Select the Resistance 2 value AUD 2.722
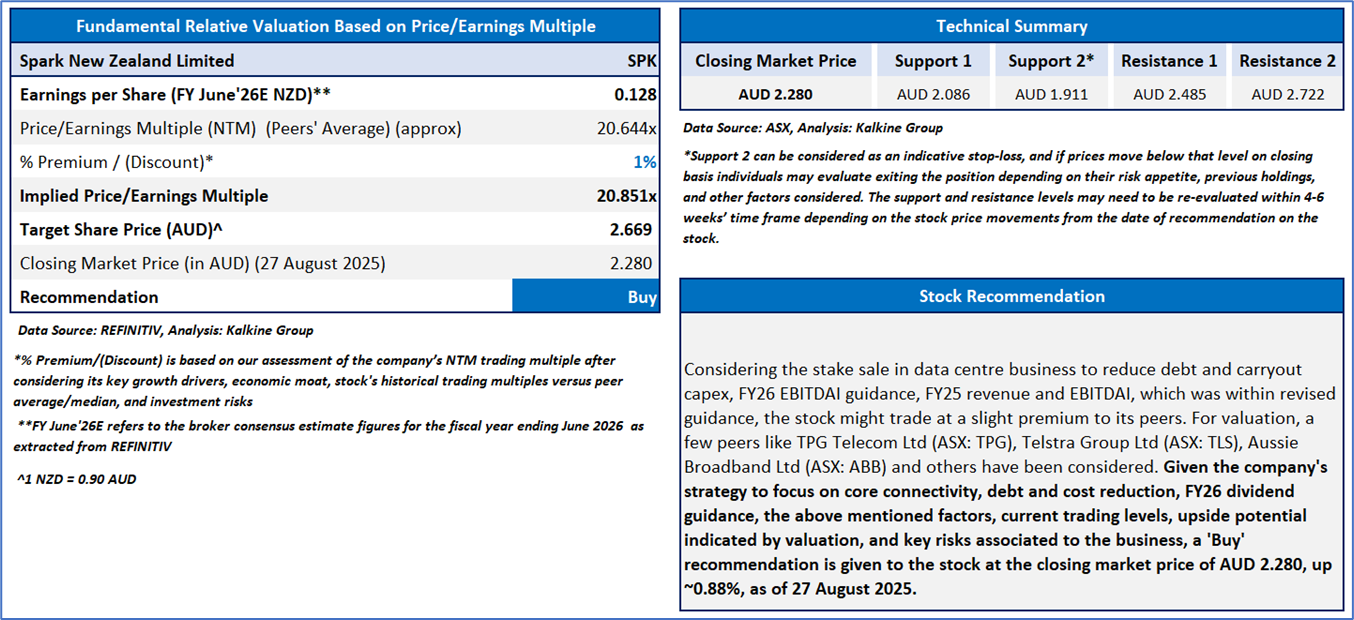The image size is (1354, 620). 1287,95
